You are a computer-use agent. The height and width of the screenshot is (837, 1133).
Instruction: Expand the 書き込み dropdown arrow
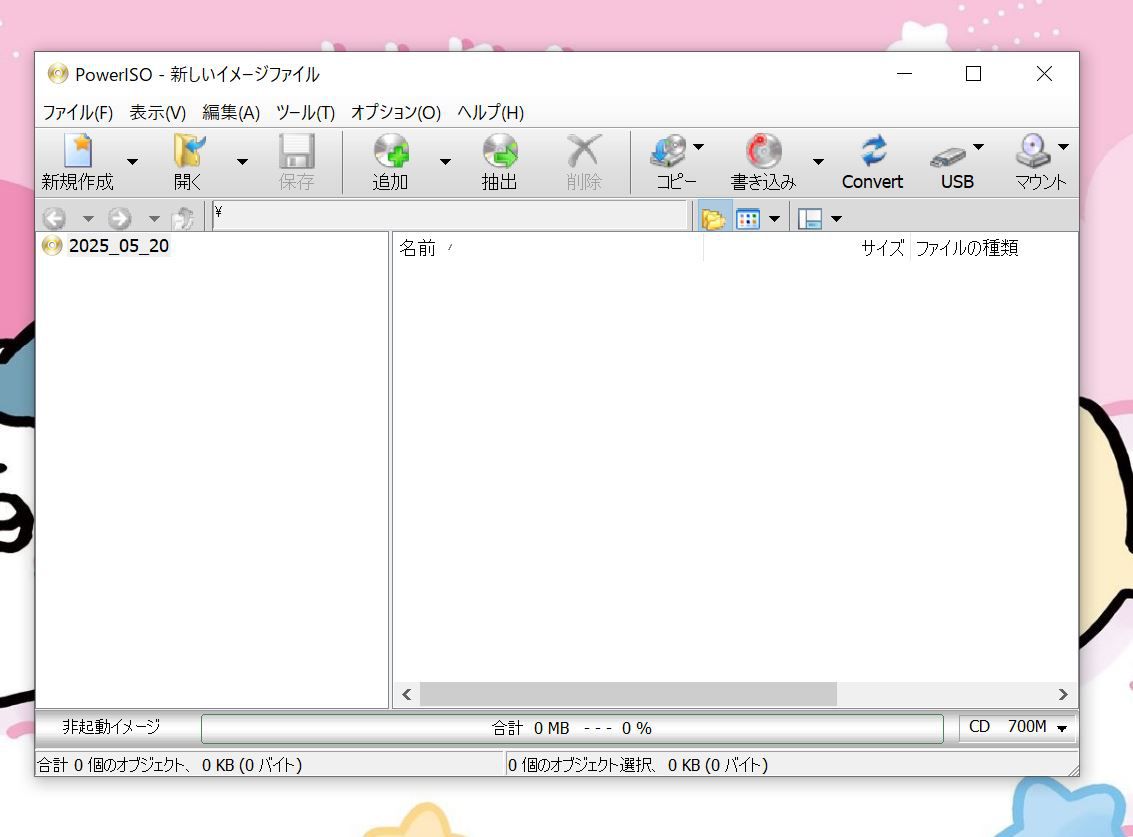click(x=818, y=162)
